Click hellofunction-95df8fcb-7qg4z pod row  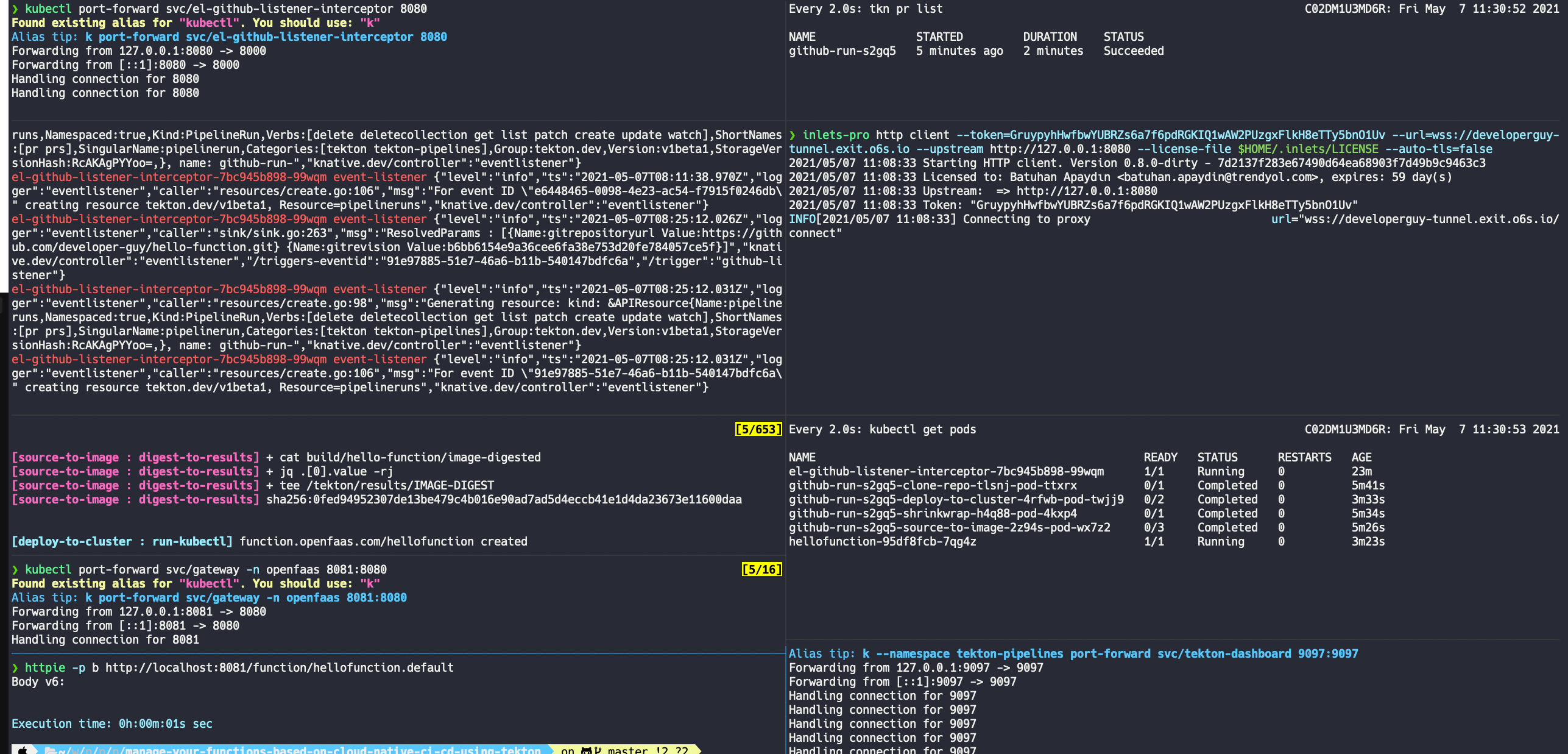(882, 541)
